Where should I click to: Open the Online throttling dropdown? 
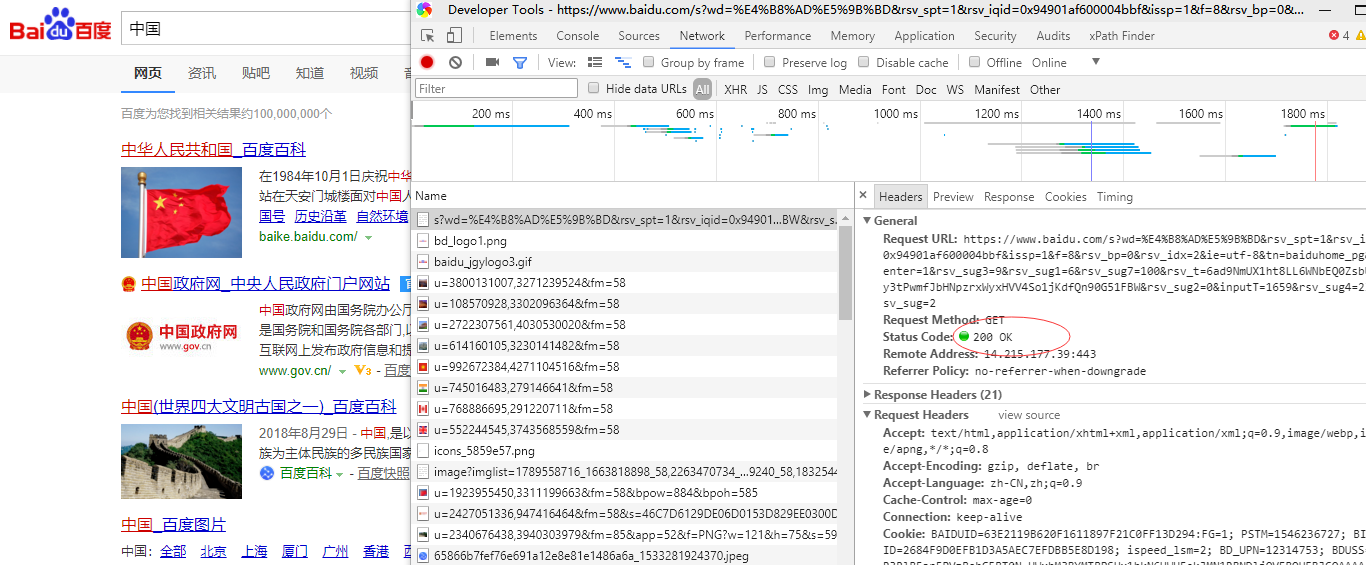coord(1066,62)
